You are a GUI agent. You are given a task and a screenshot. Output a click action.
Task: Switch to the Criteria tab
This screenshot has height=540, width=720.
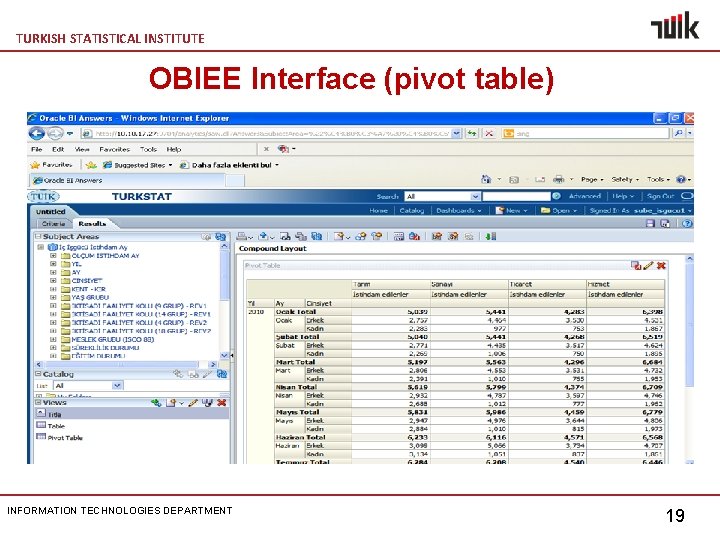click(x=53, y=224)
